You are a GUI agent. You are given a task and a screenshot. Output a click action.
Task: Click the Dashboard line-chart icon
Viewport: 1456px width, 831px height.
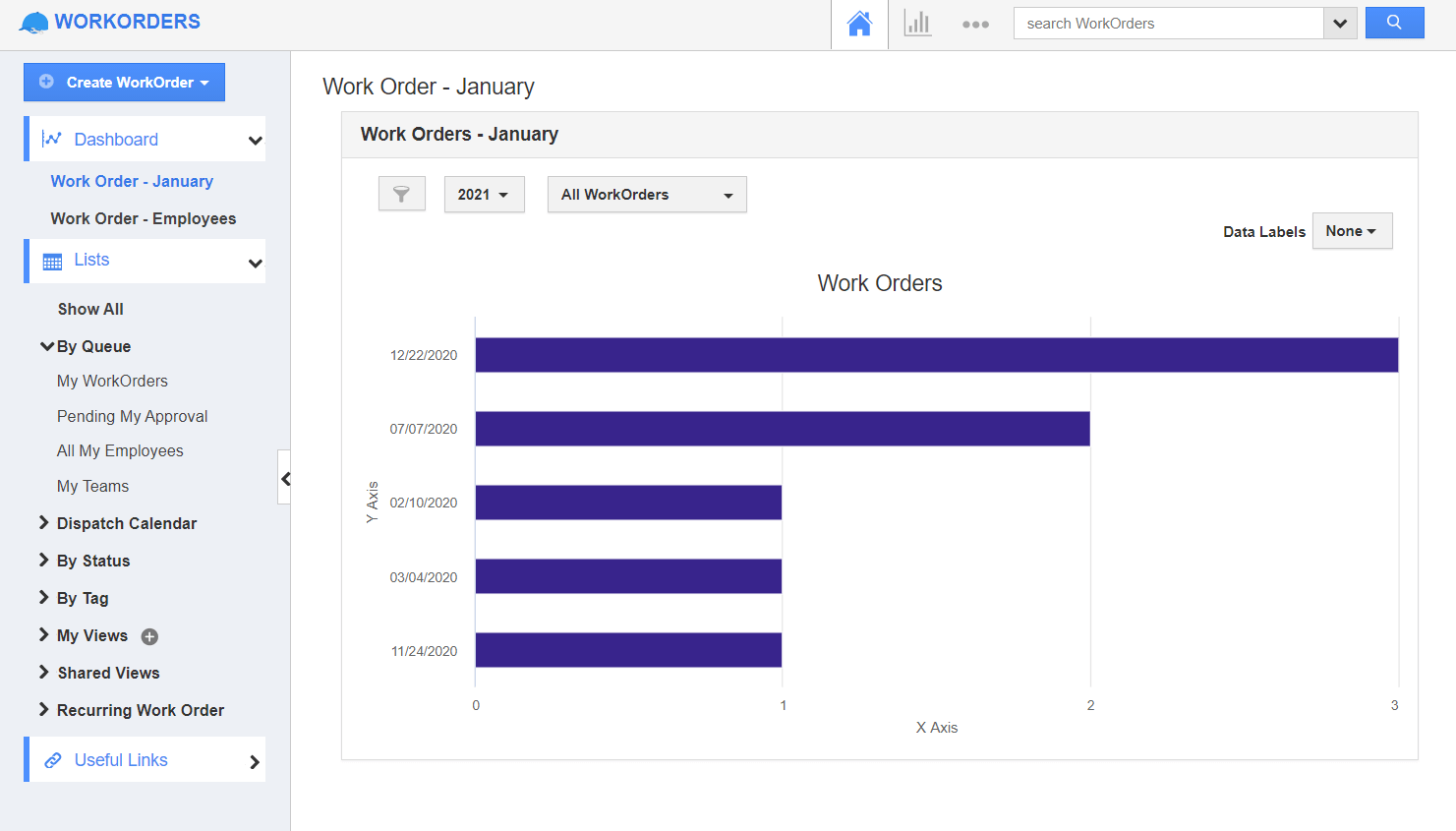coord(52,138)
